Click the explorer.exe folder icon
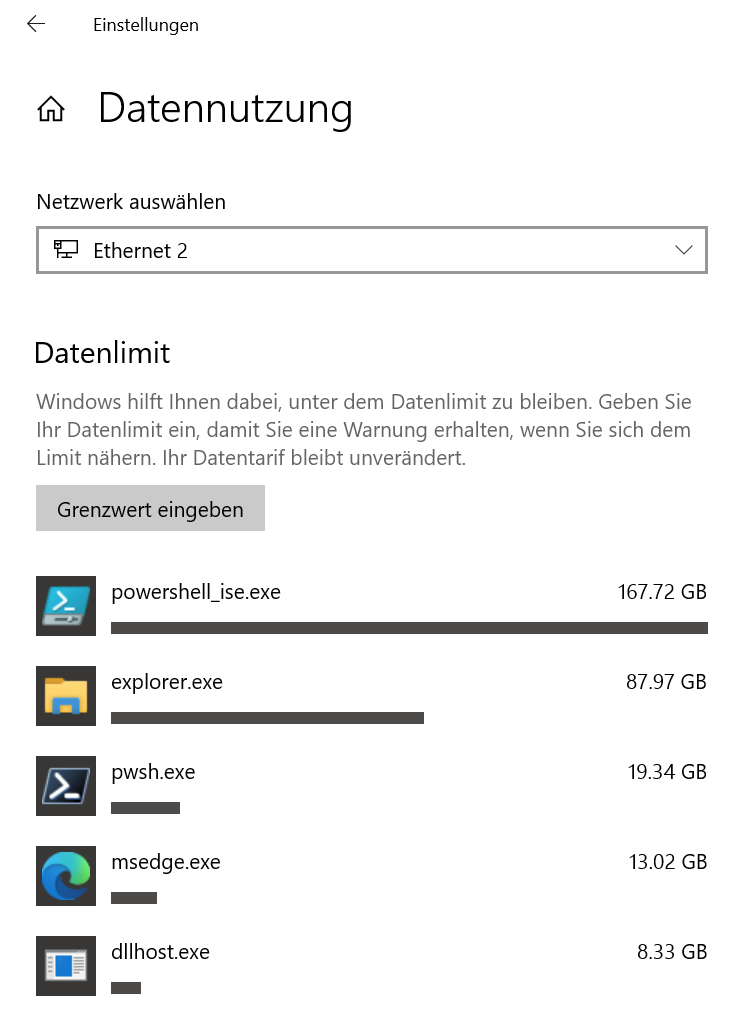749x1013 pixels. click(66, 696)
